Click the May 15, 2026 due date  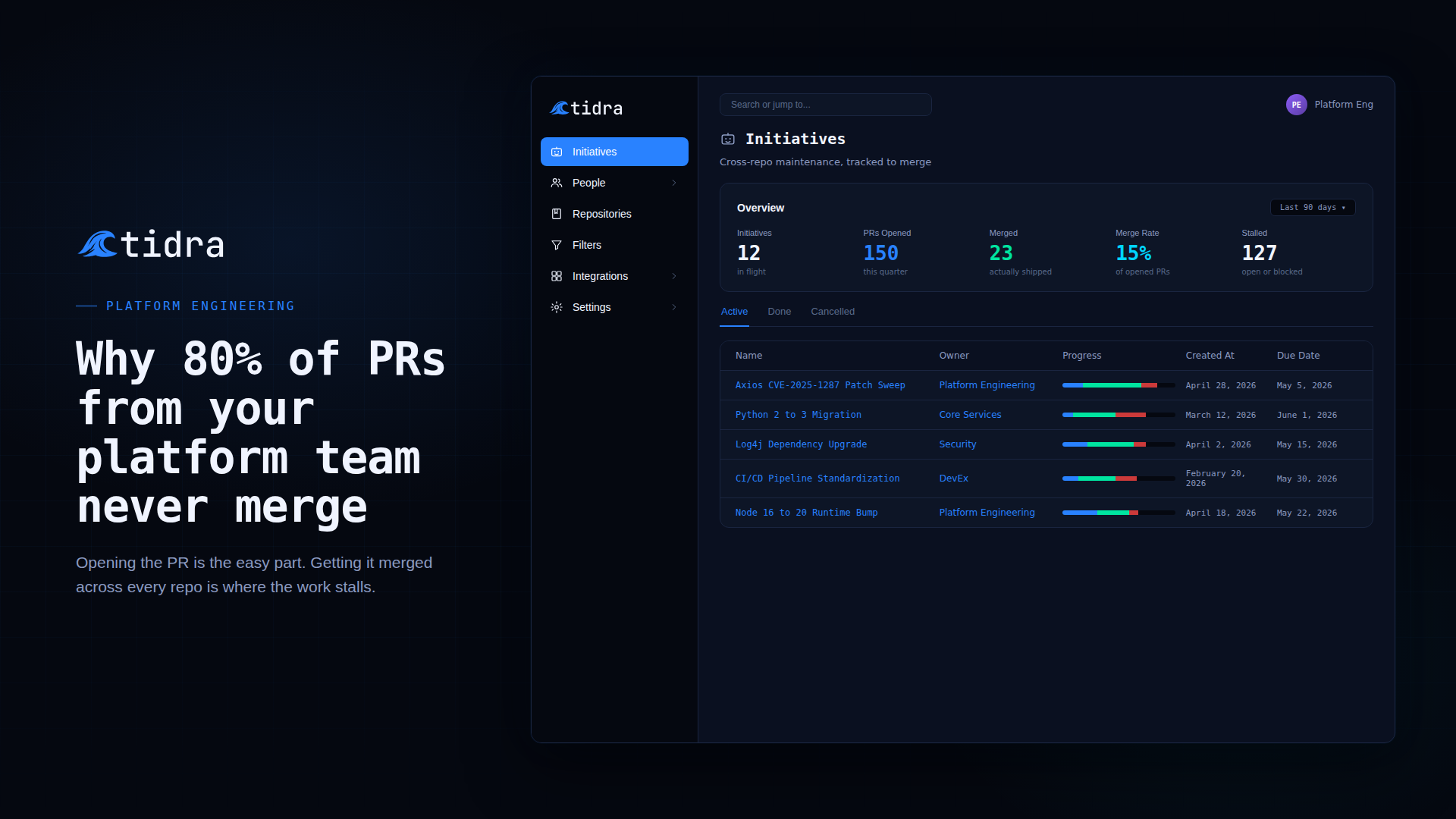1306,445
